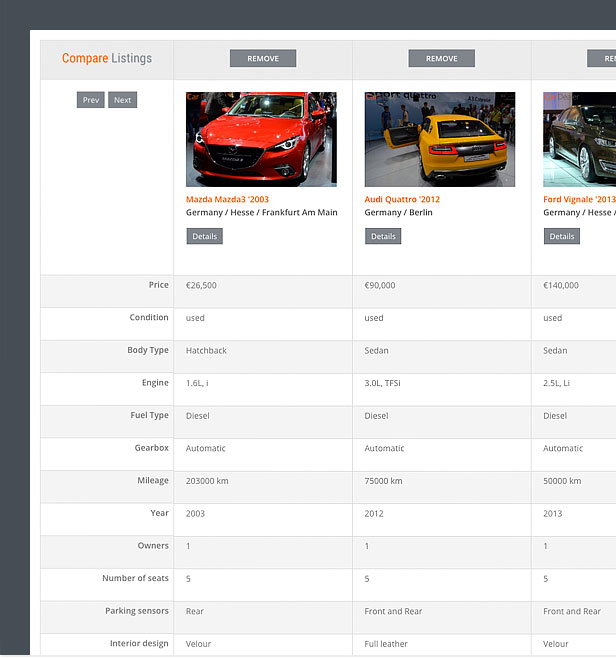
Task: View Details for the Ford Vignale
Action: coord(561,237)
